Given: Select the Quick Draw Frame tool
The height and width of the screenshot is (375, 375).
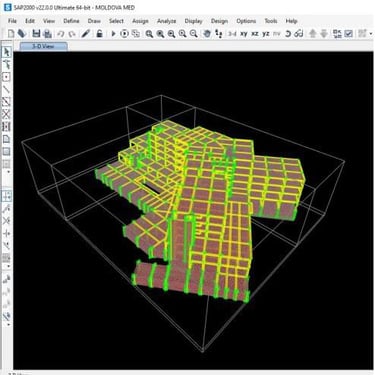Looking at the screenshot, I should tap(7, 102).
